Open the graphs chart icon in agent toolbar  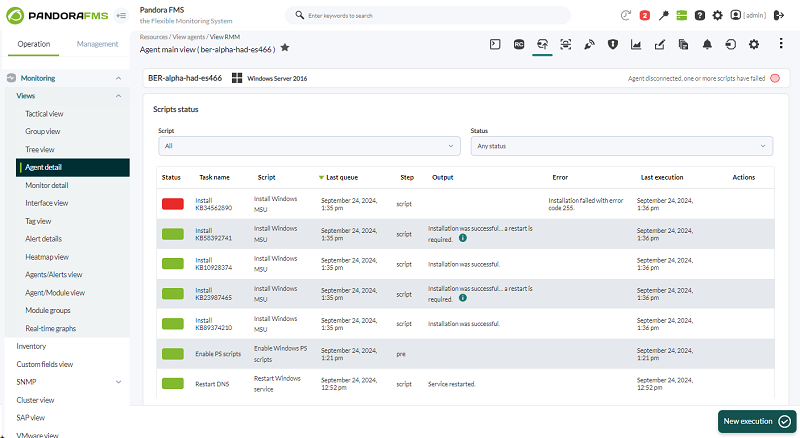pyautogui.click(x=636, y=44)
